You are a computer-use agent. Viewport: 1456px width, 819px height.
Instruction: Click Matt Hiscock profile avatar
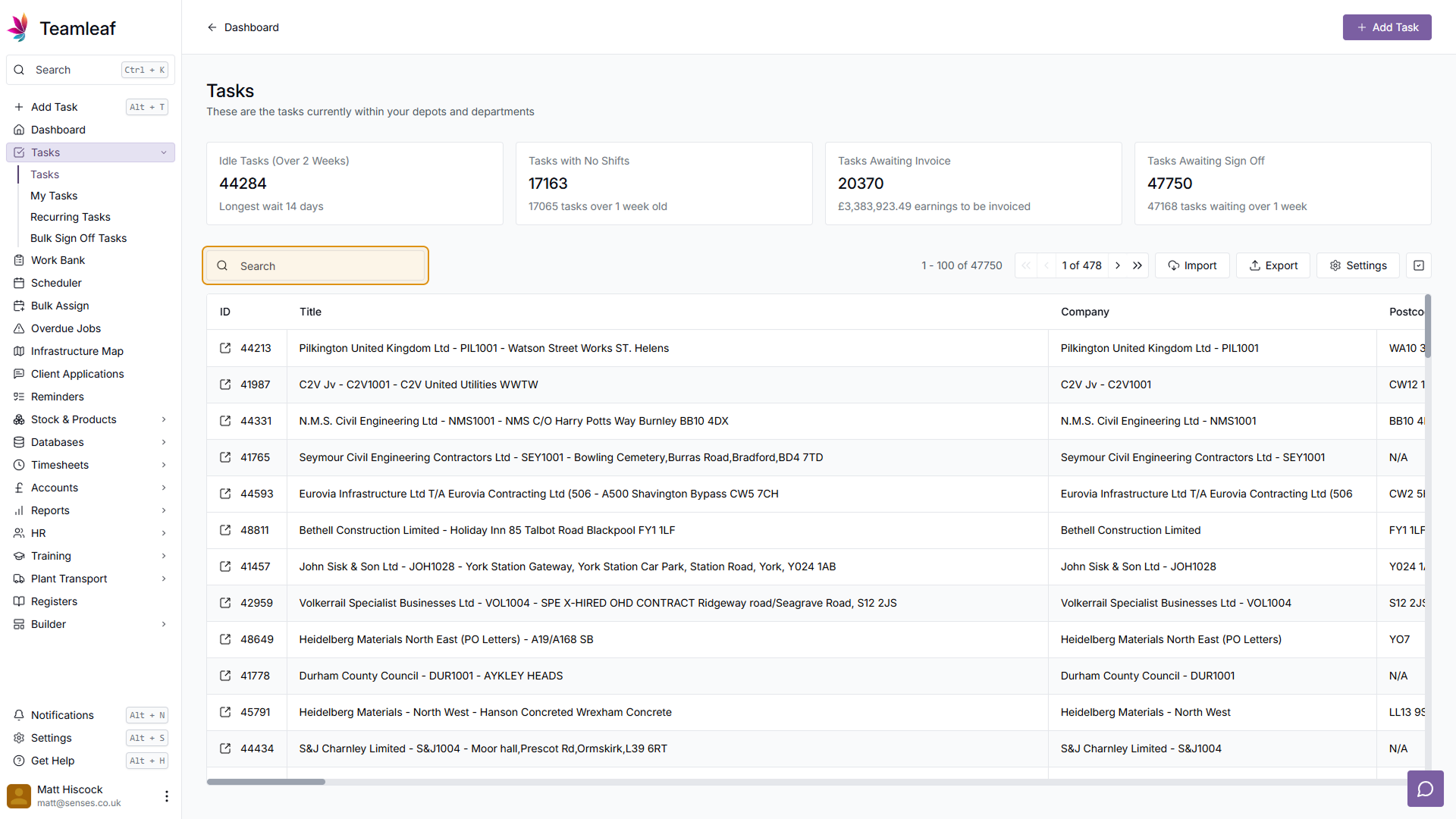click(19, 795)
